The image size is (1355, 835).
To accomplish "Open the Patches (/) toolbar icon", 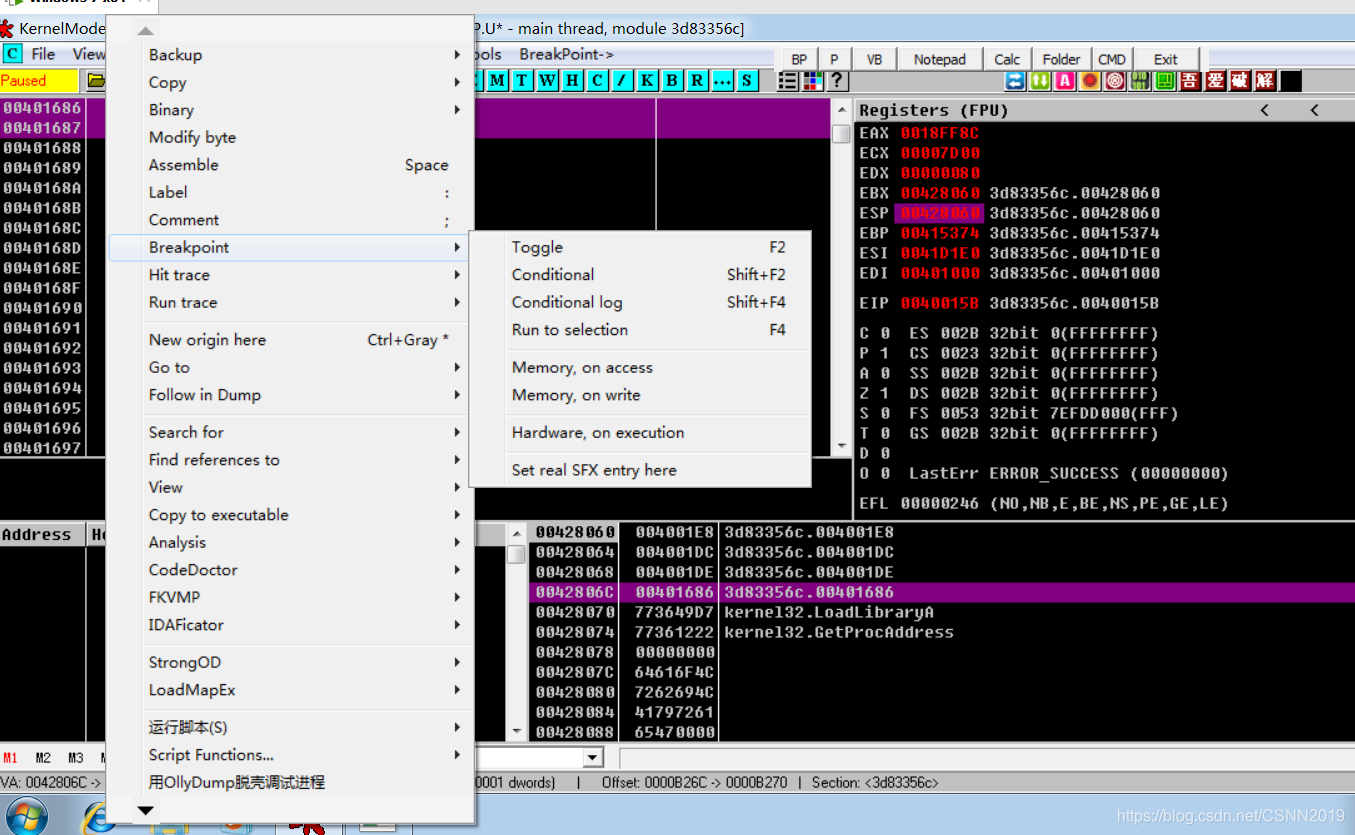I will pos(622,81).
